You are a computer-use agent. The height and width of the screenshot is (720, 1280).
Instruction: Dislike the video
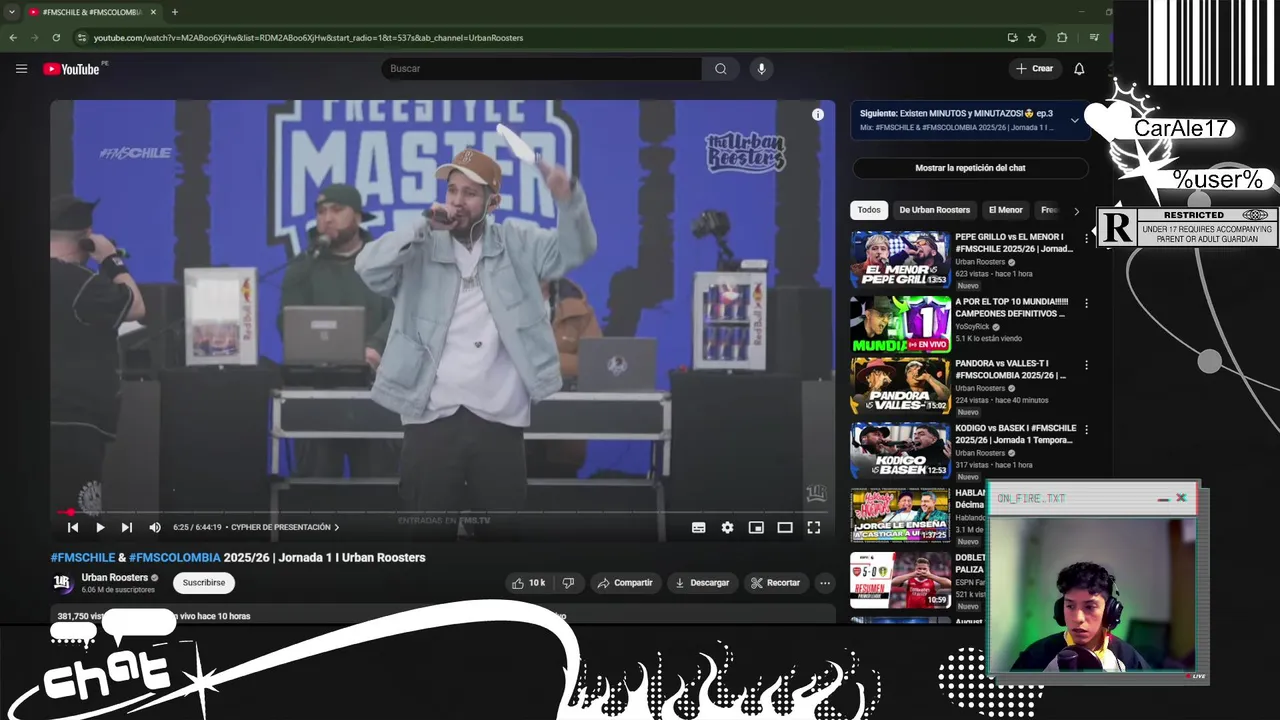[x=569, y=582]
